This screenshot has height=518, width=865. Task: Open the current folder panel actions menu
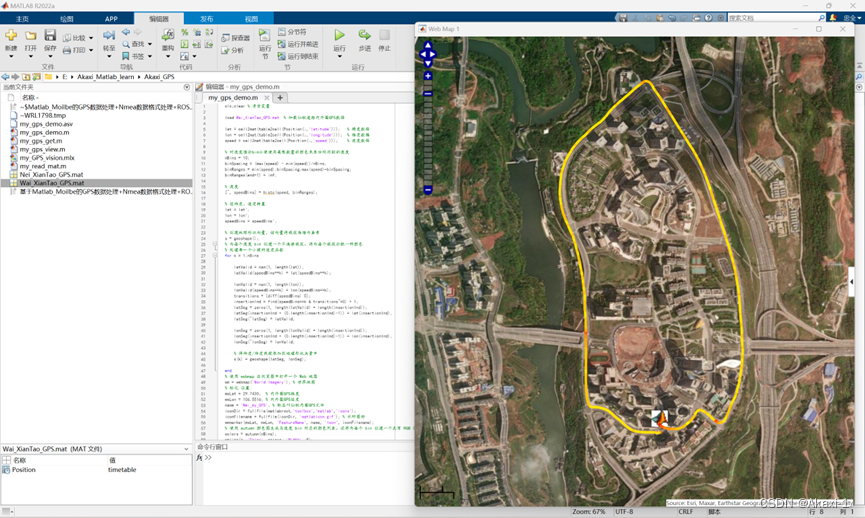186,87
